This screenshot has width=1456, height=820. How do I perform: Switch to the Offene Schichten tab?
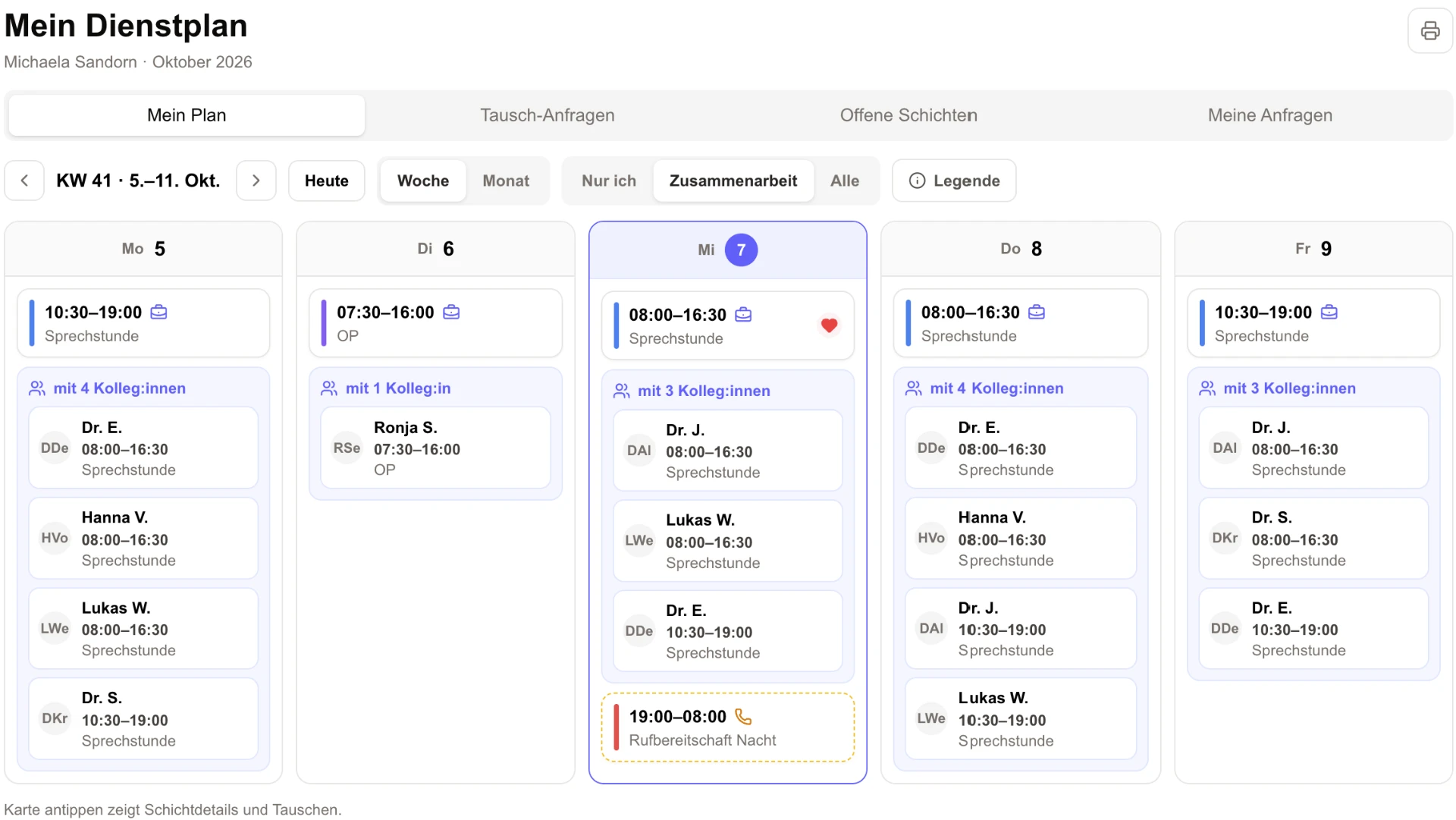908,115
